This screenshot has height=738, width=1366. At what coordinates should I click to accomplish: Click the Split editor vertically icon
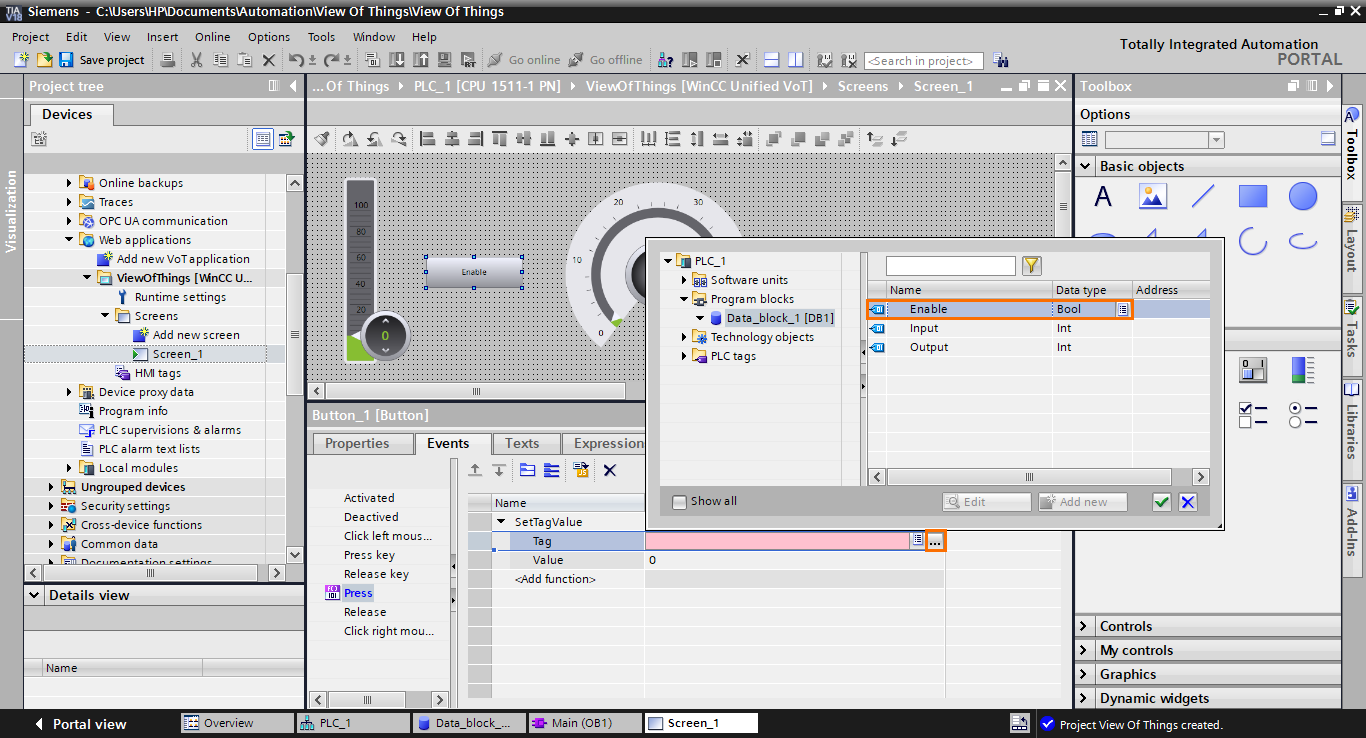(795, 60)
